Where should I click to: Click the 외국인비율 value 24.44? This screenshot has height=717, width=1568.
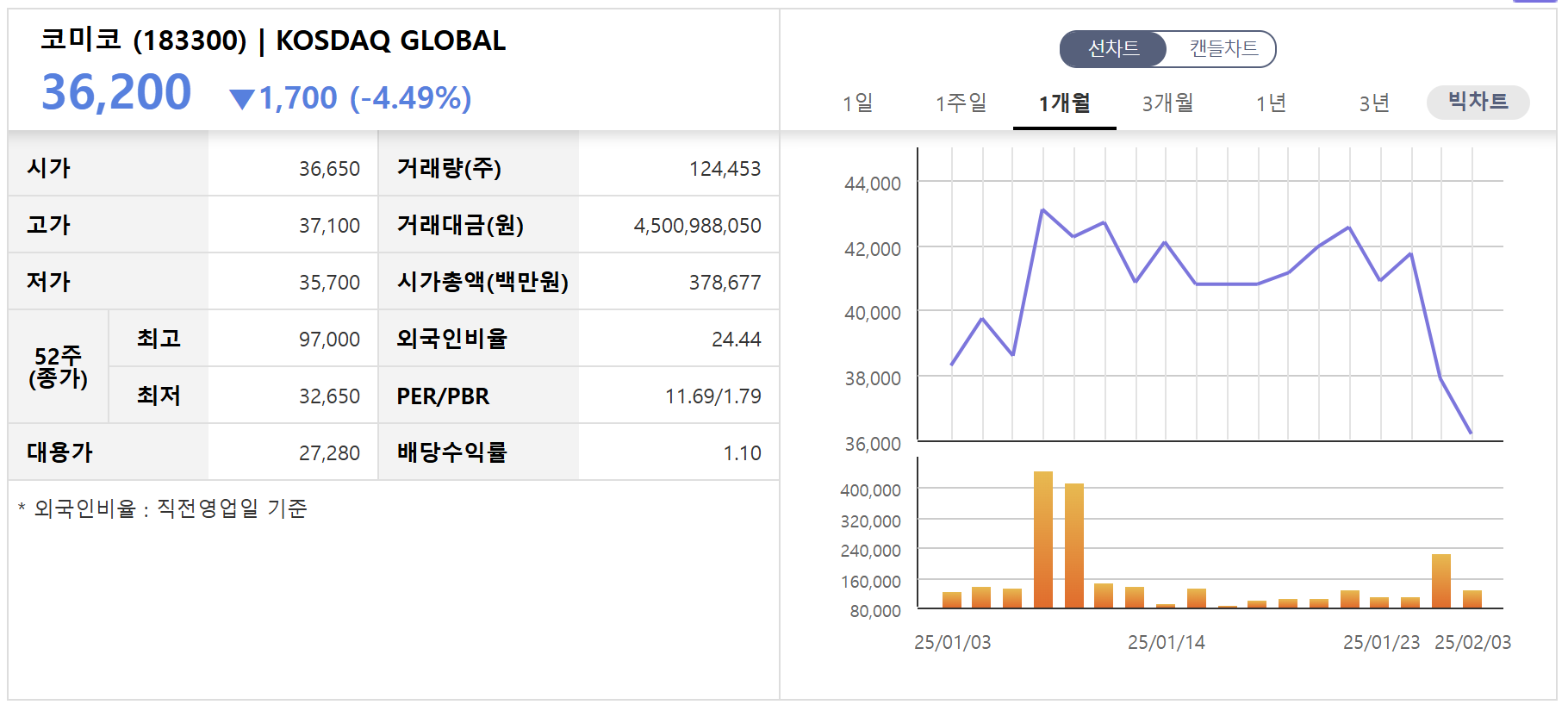pyautogui.click(x=737, y=340)
